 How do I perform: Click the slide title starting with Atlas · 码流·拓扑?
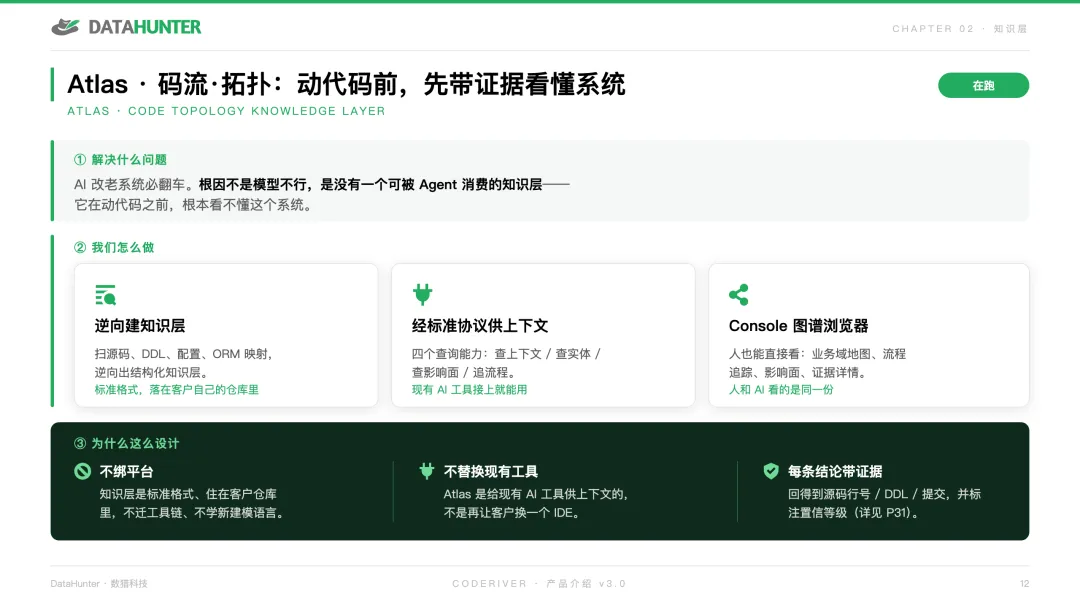tap(346, 84)
